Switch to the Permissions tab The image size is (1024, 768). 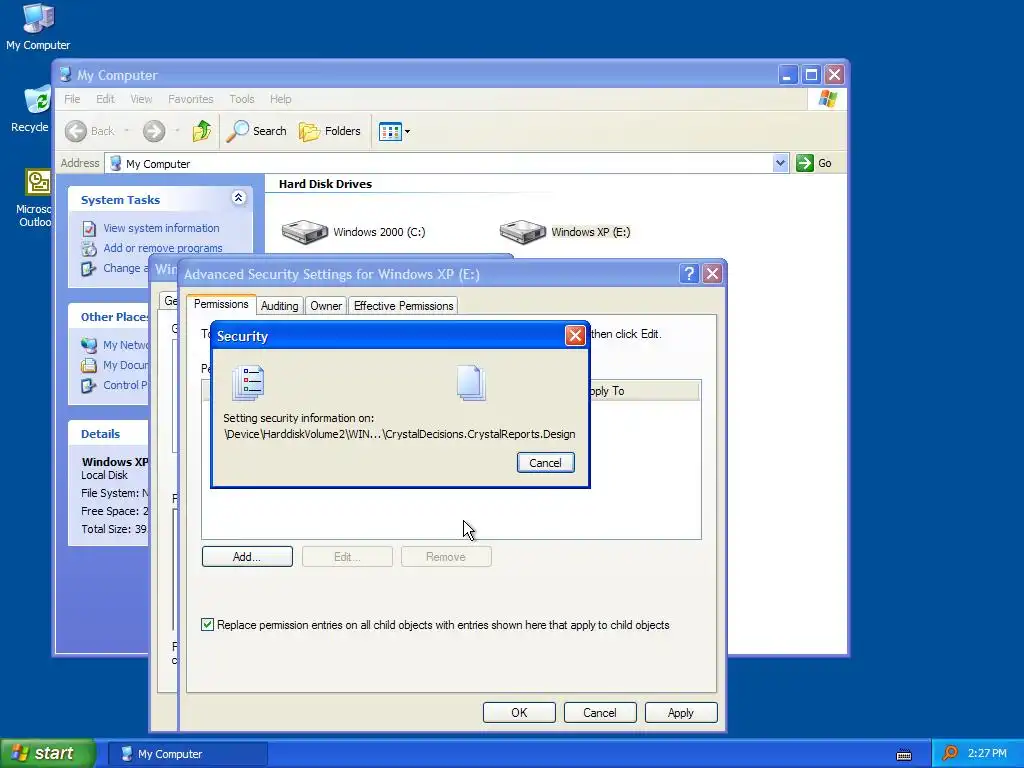click(221, 304)
